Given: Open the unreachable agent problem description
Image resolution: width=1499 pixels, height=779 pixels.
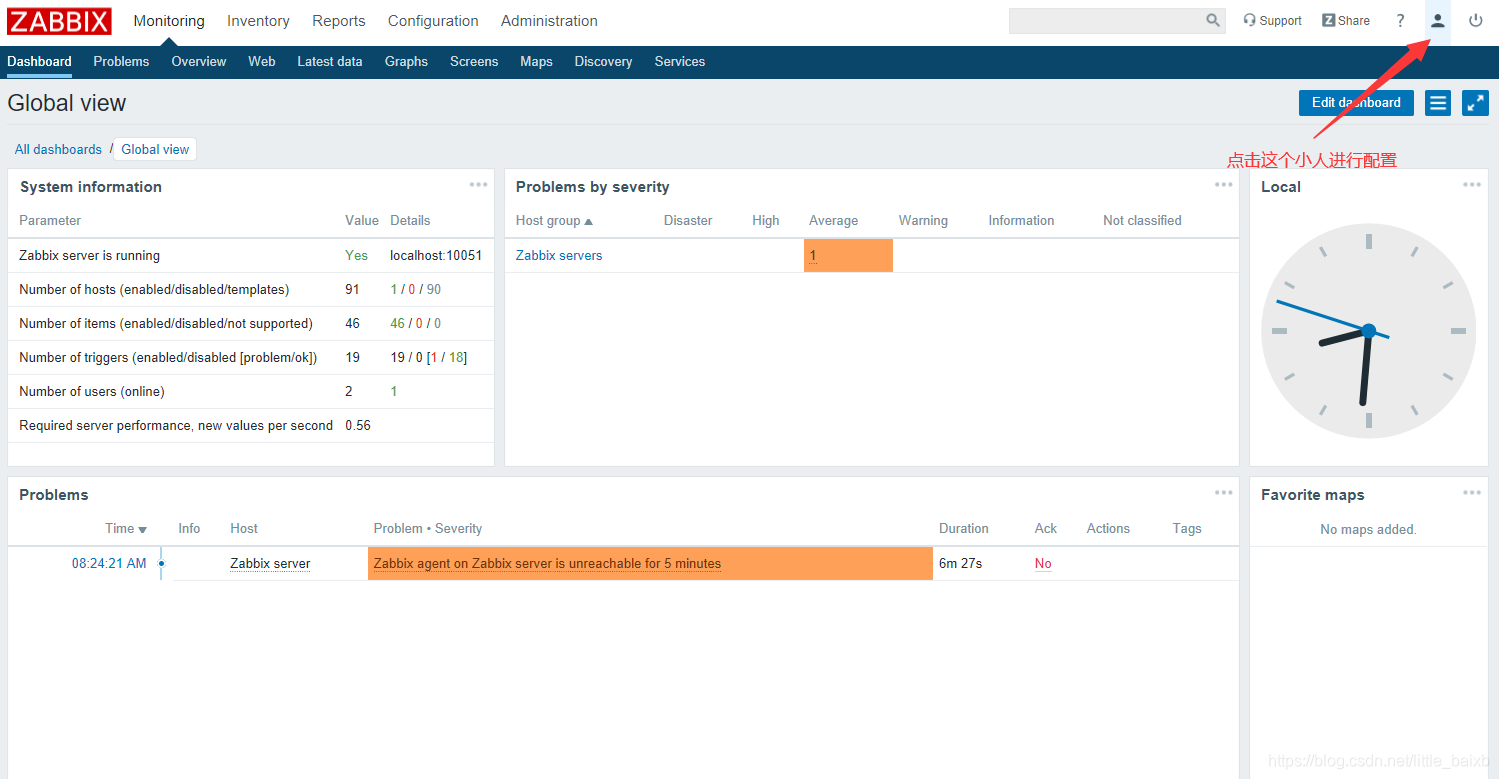Looking at the screenshot, I should tap(547, 564).
